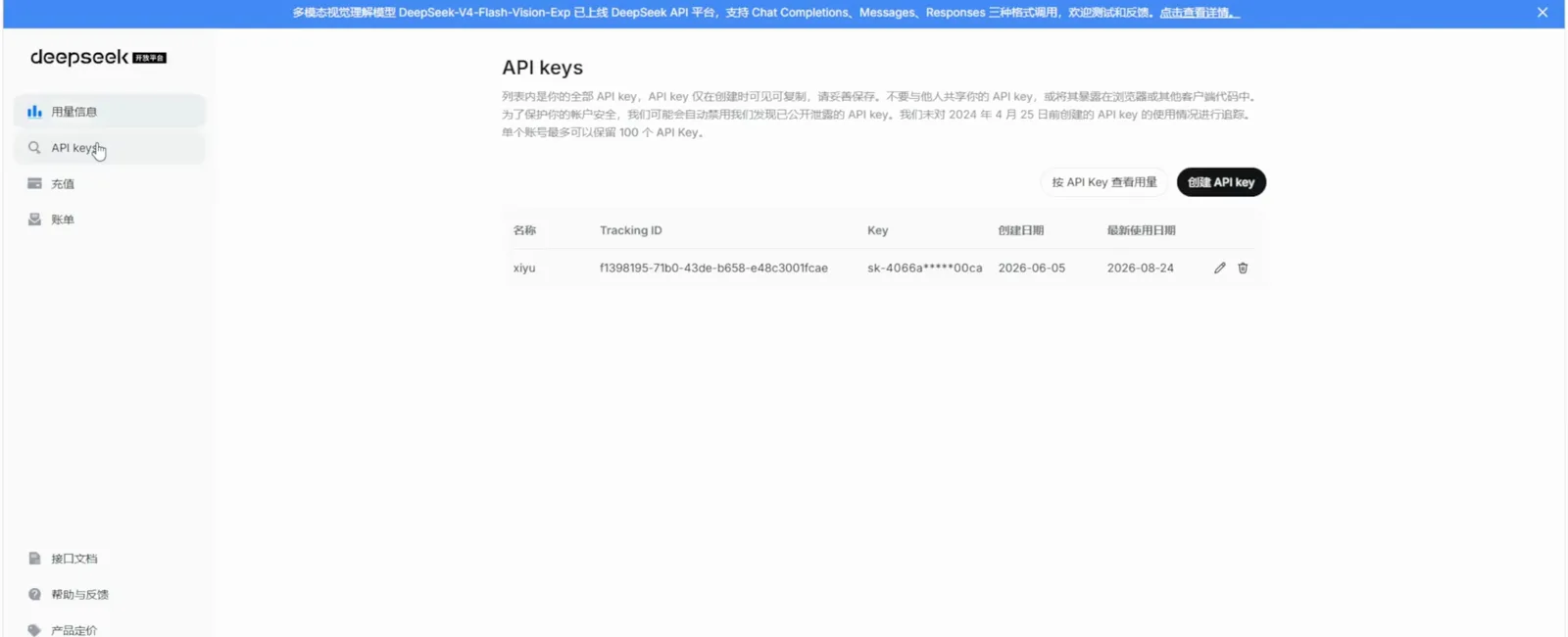Click the key name xiyu
This screenshot has height=637, width=1568.
coord(524,268)
